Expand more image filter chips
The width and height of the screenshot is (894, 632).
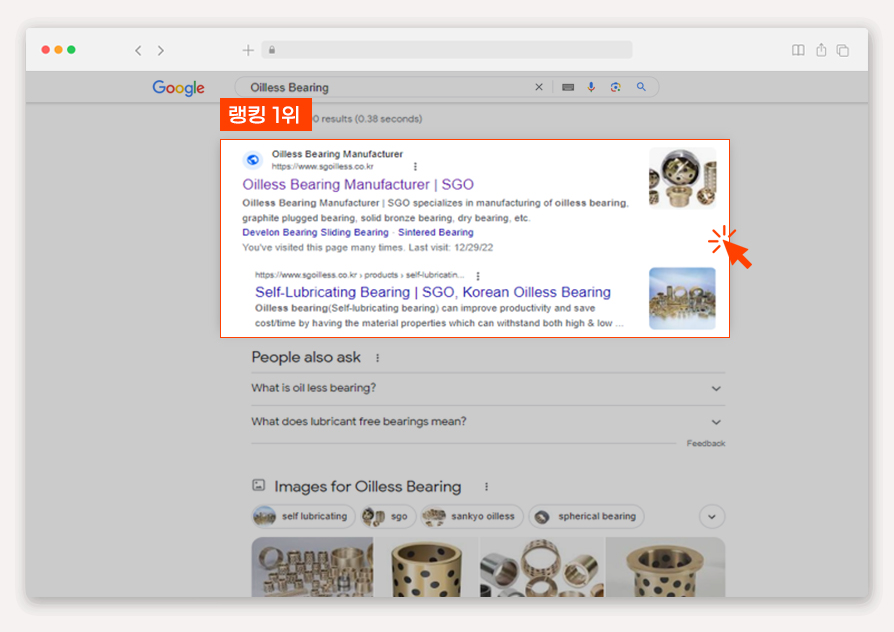pyautogui.click(x=712, y=517)
